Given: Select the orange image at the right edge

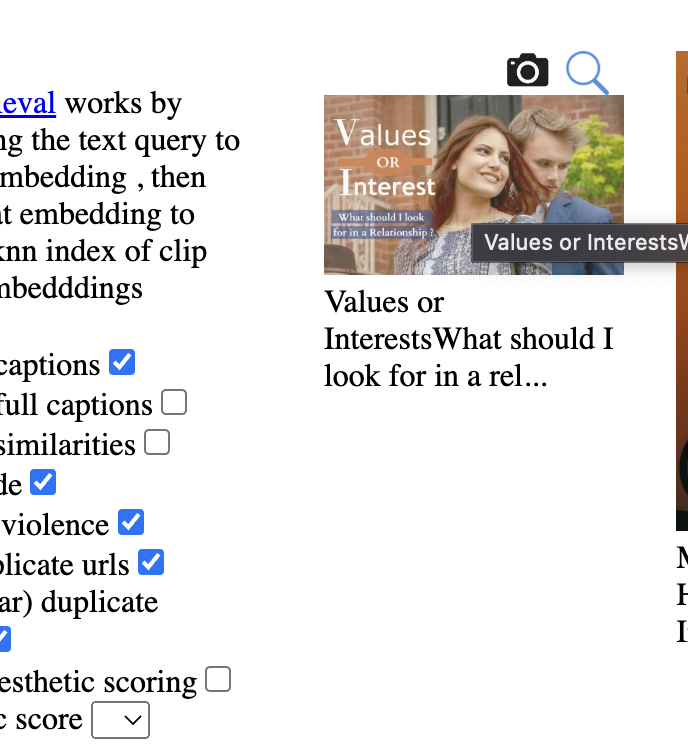Looking at the screenshot, I should pos(682,290).
